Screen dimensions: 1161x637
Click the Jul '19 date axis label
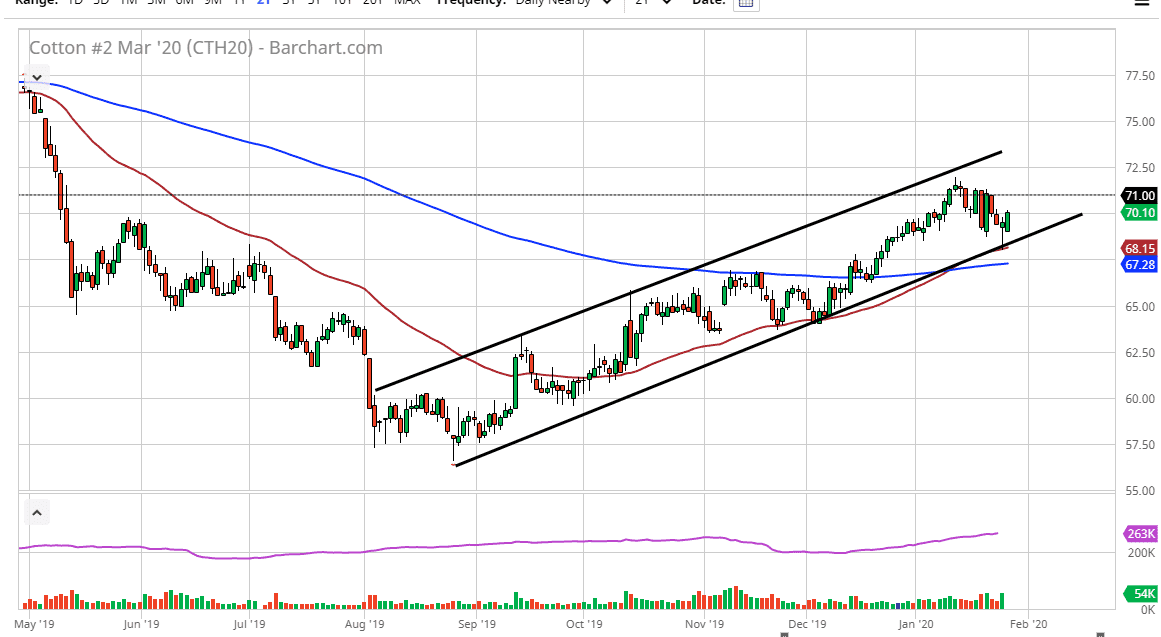249,624
